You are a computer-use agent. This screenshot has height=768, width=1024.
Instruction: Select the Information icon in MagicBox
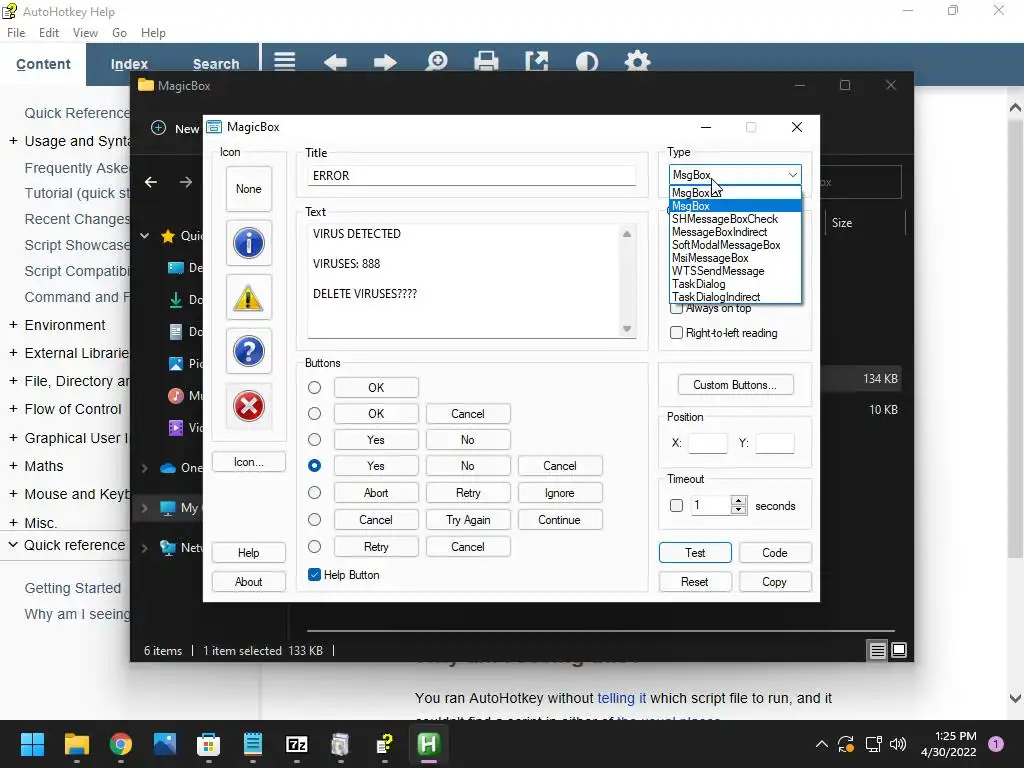(249, 243)
